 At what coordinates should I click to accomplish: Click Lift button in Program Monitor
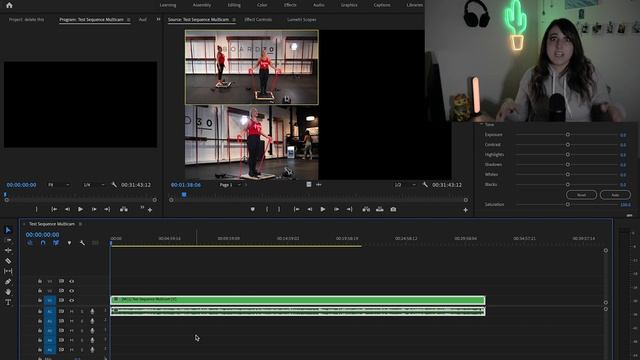123,209
